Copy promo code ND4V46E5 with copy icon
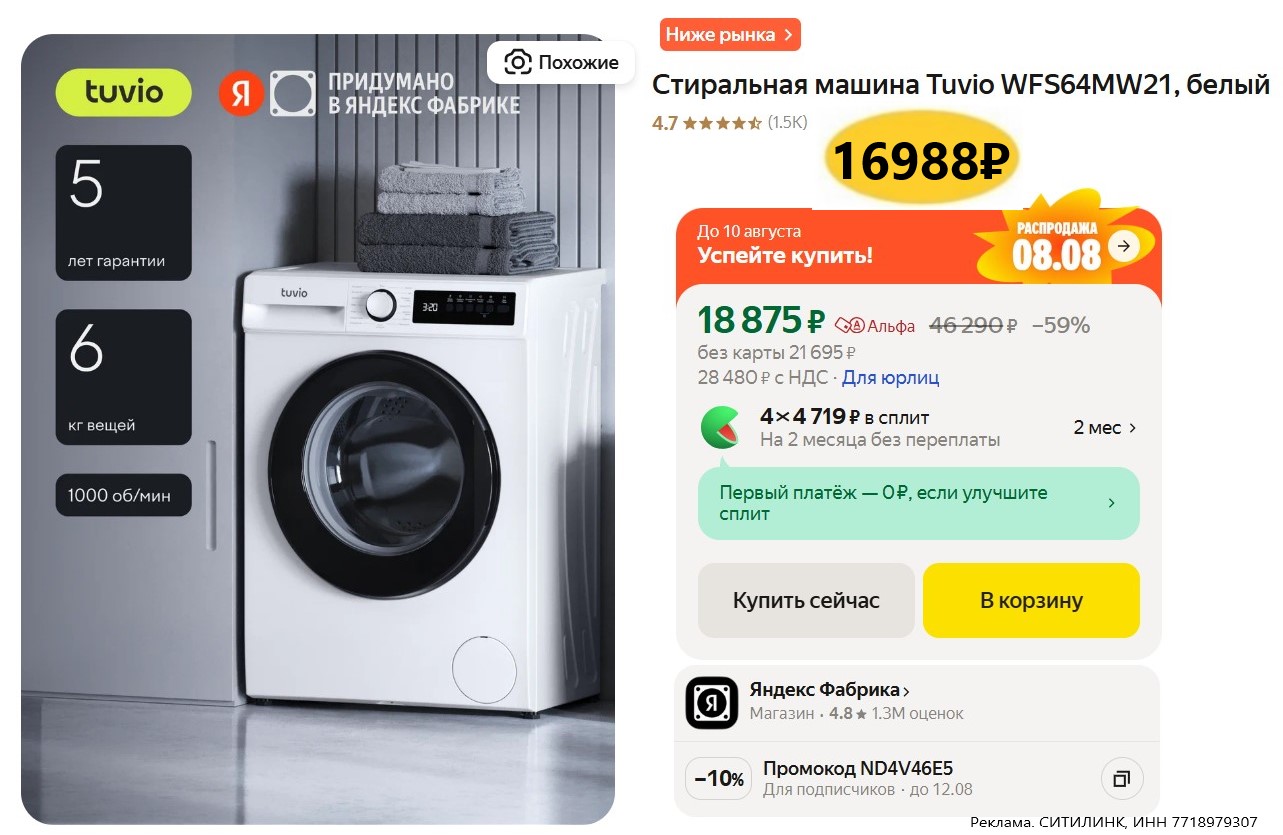Viewport: 1283px width, 835px height. (1122, 779)
